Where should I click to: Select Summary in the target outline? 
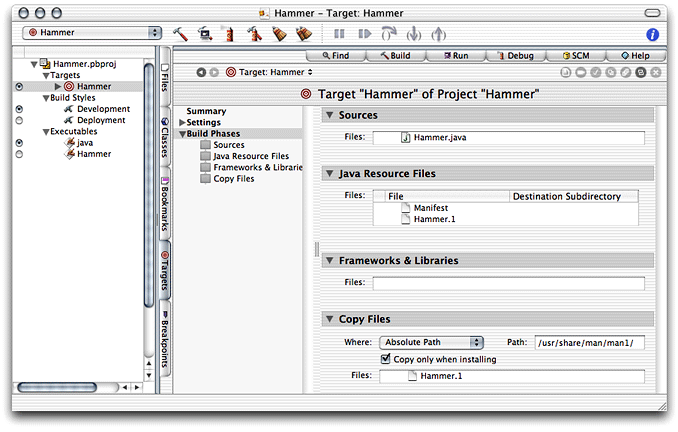[x=206, y=111]
